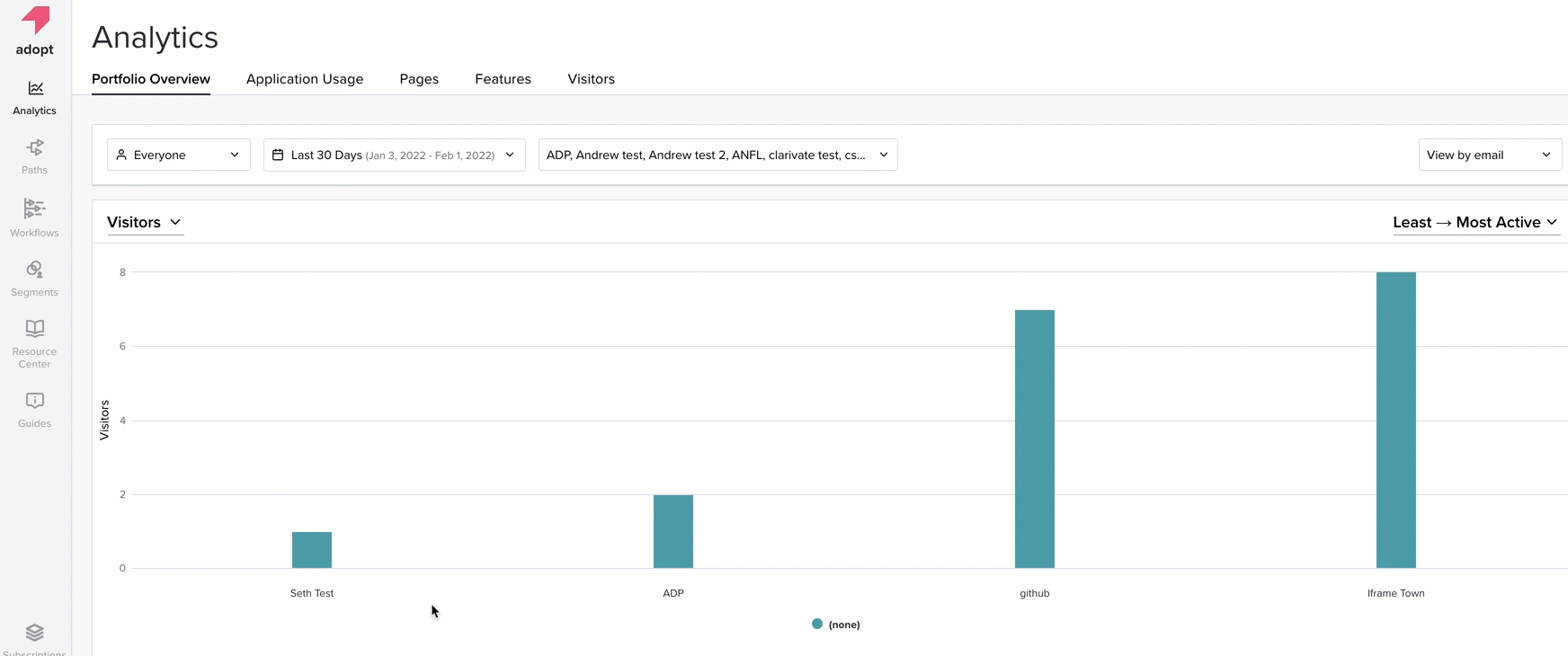
Task: Click the github bar in chart
Action: tap(1035, 439)
